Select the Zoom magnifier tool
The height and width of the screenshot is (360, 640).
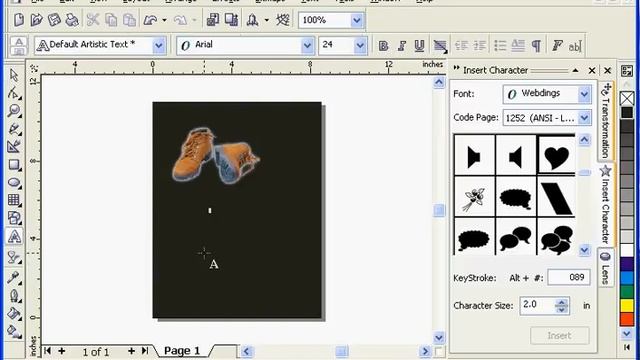pos(14,111)
